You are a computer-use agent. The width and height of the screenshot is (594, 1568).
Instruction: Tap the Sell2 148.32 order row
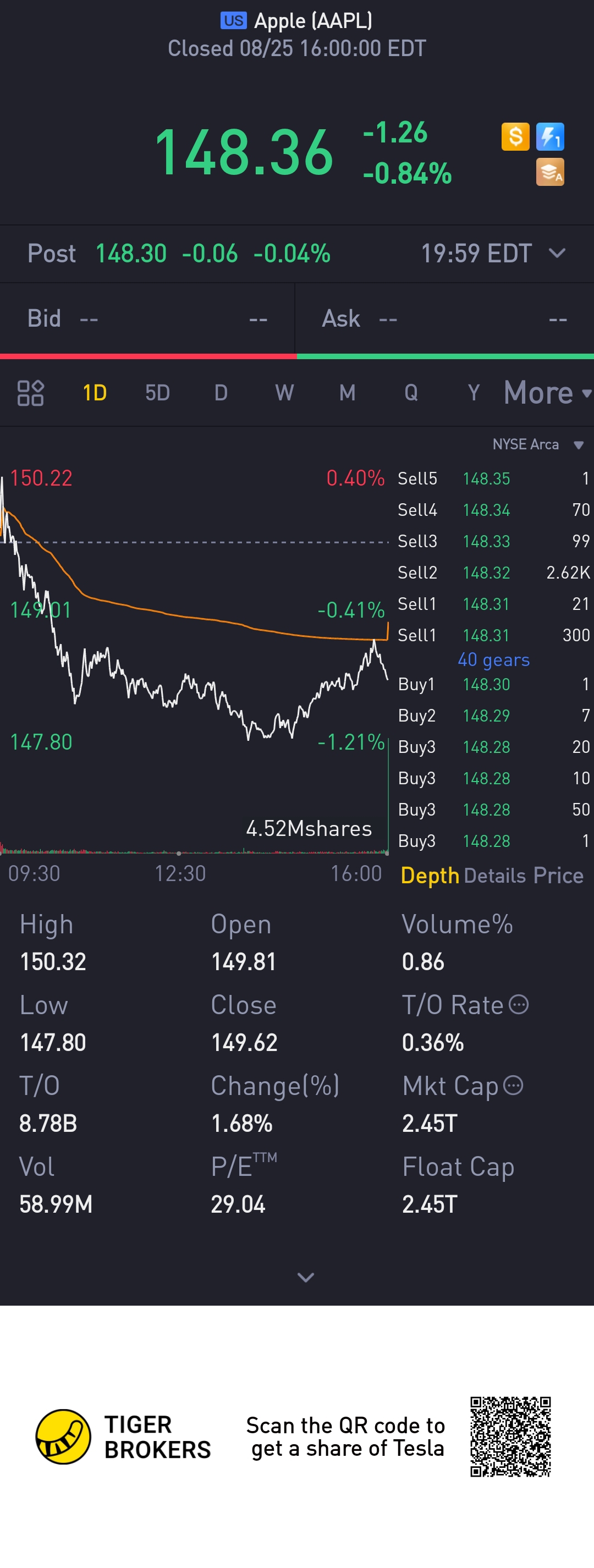click(493, 572)
